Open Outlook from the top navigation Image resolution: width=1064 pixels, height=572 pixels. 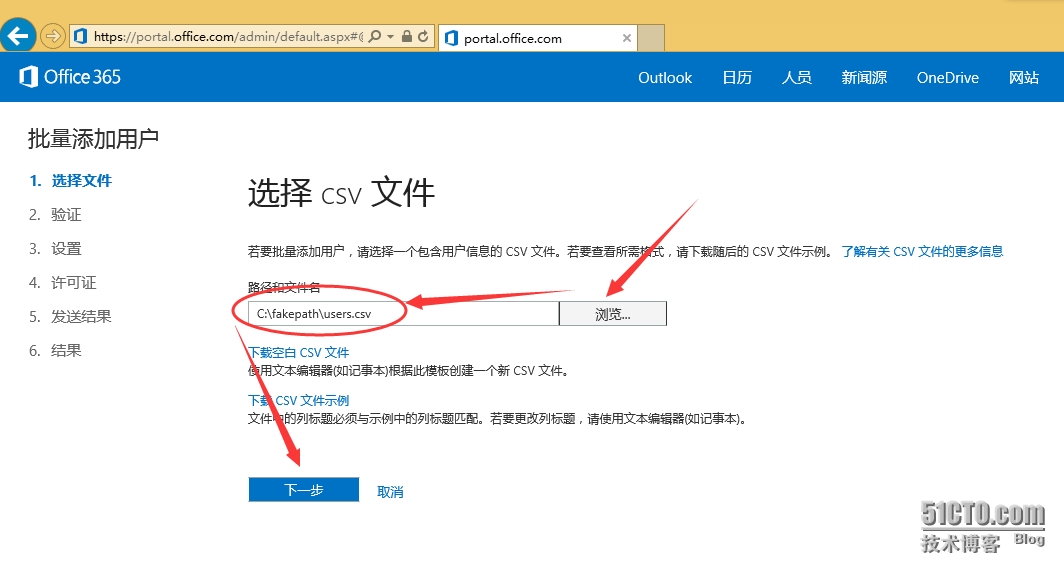665,78
